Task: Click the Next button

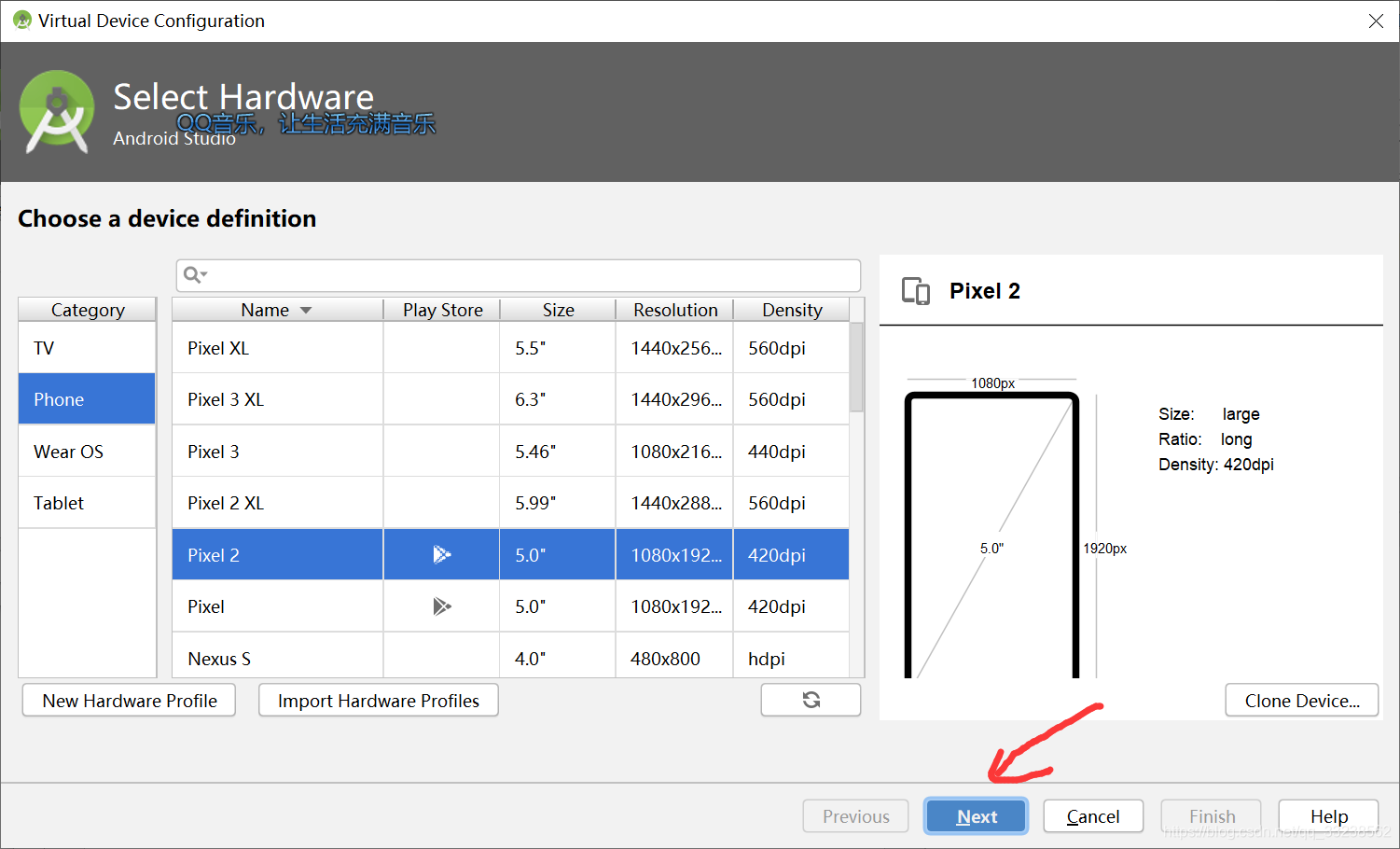Action: coord(977,816)
